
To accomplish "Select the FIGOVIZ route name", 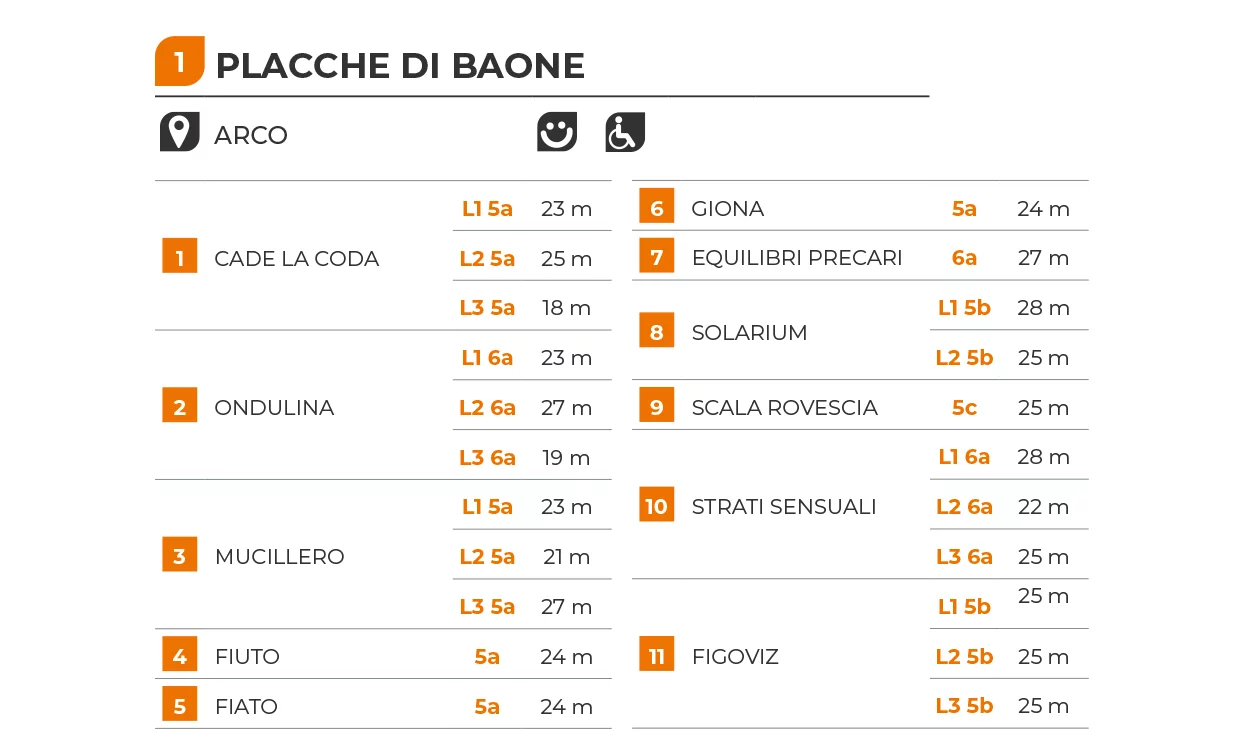I will pyautogui.click(x=735, y=657).
